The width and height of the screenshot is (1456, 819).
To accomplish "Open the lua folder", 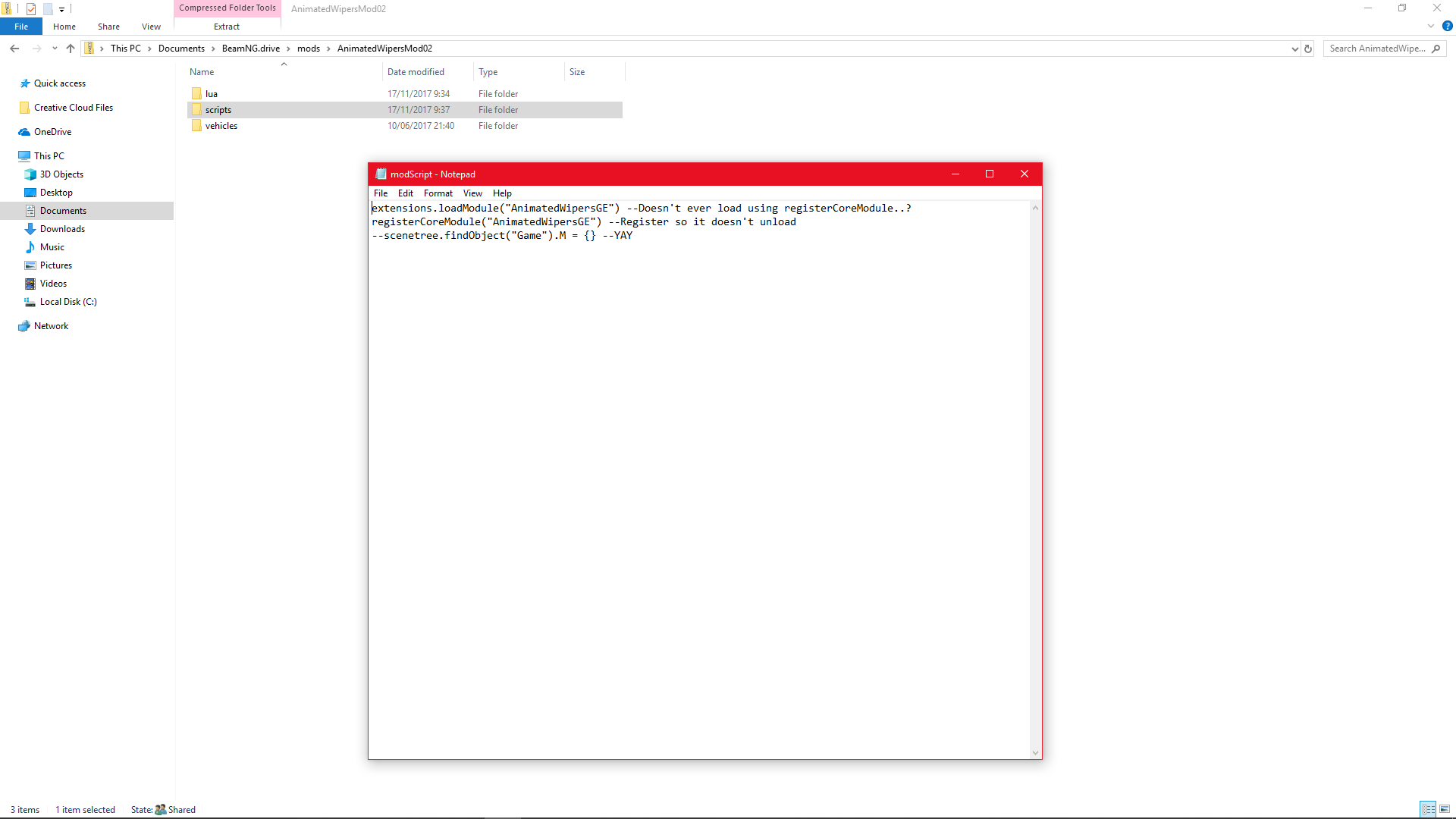I will pos(211,93).
